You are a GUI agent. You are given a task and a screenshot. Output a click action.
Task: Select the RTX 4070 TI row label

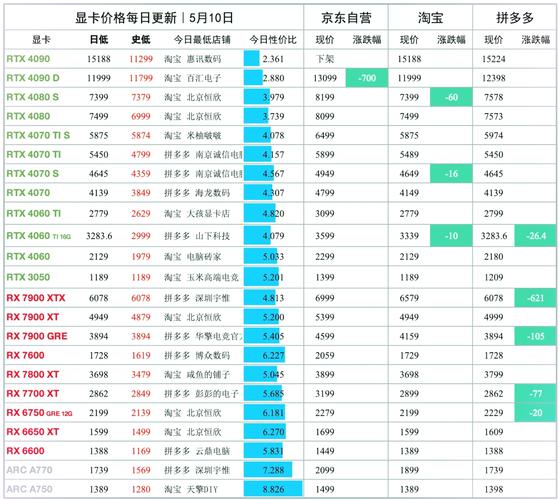[x=34, y=154]
